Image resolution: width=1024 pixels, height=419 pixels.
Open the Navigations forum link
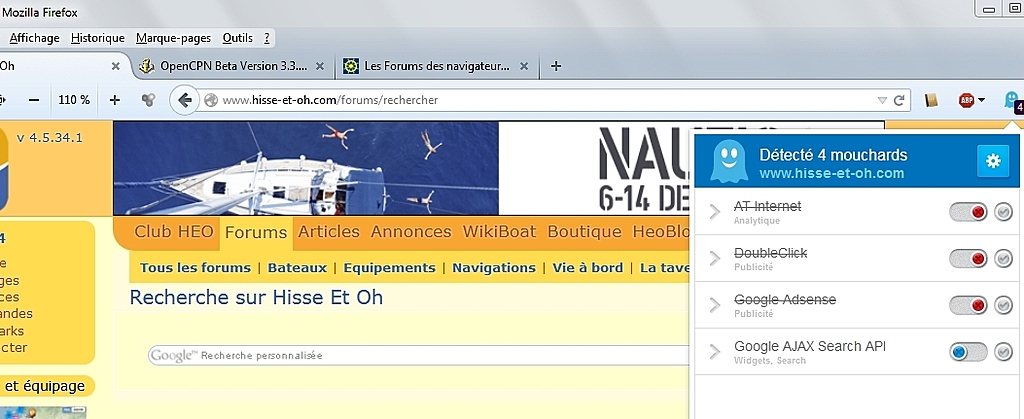click(494, 268)
